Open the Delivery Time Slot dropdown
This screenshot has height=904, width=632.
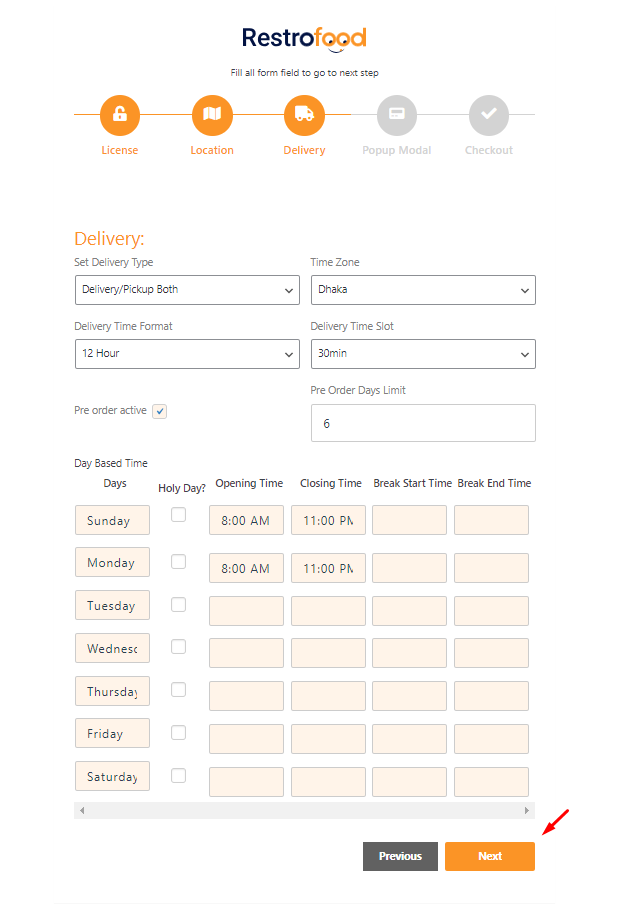(423, 354)
